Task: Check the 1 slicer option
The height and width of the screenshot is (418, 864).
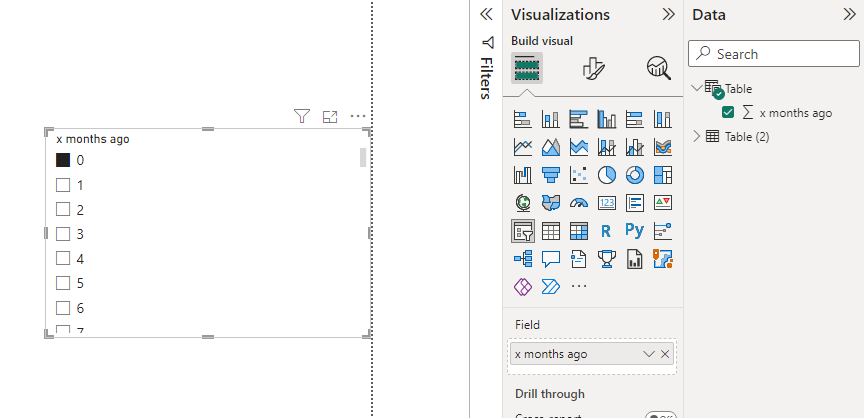Action: click(63, 184)
